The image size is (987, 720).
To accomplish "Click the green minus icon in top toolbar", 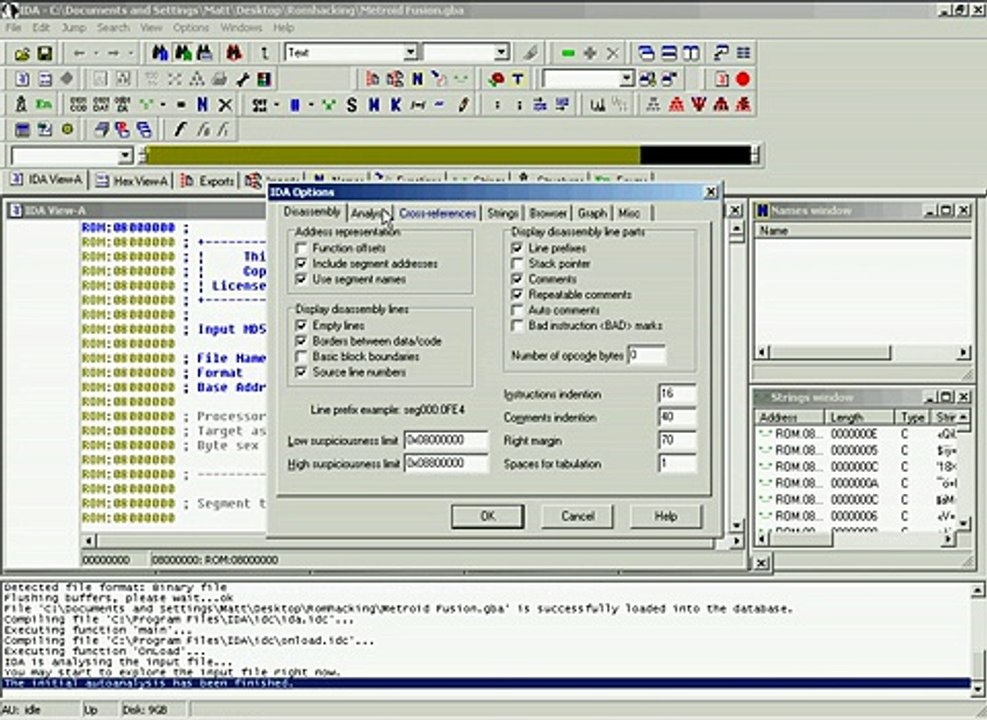I will pyautogui.click(x=568, y=53).
